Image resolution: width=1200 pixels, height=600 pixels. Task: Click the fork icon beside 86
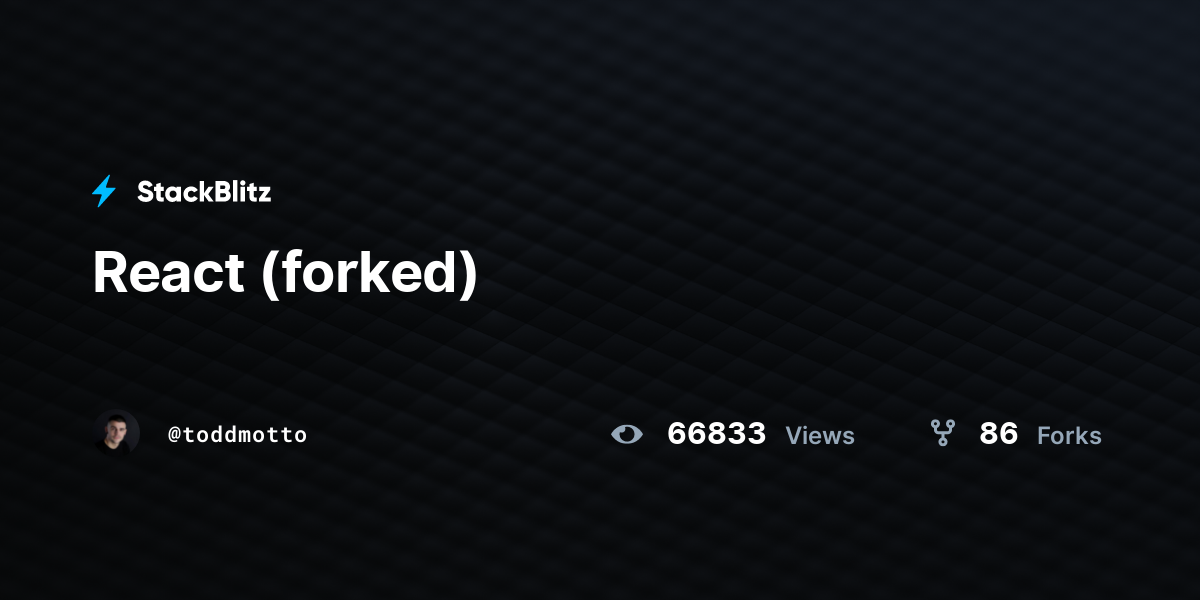942,433
